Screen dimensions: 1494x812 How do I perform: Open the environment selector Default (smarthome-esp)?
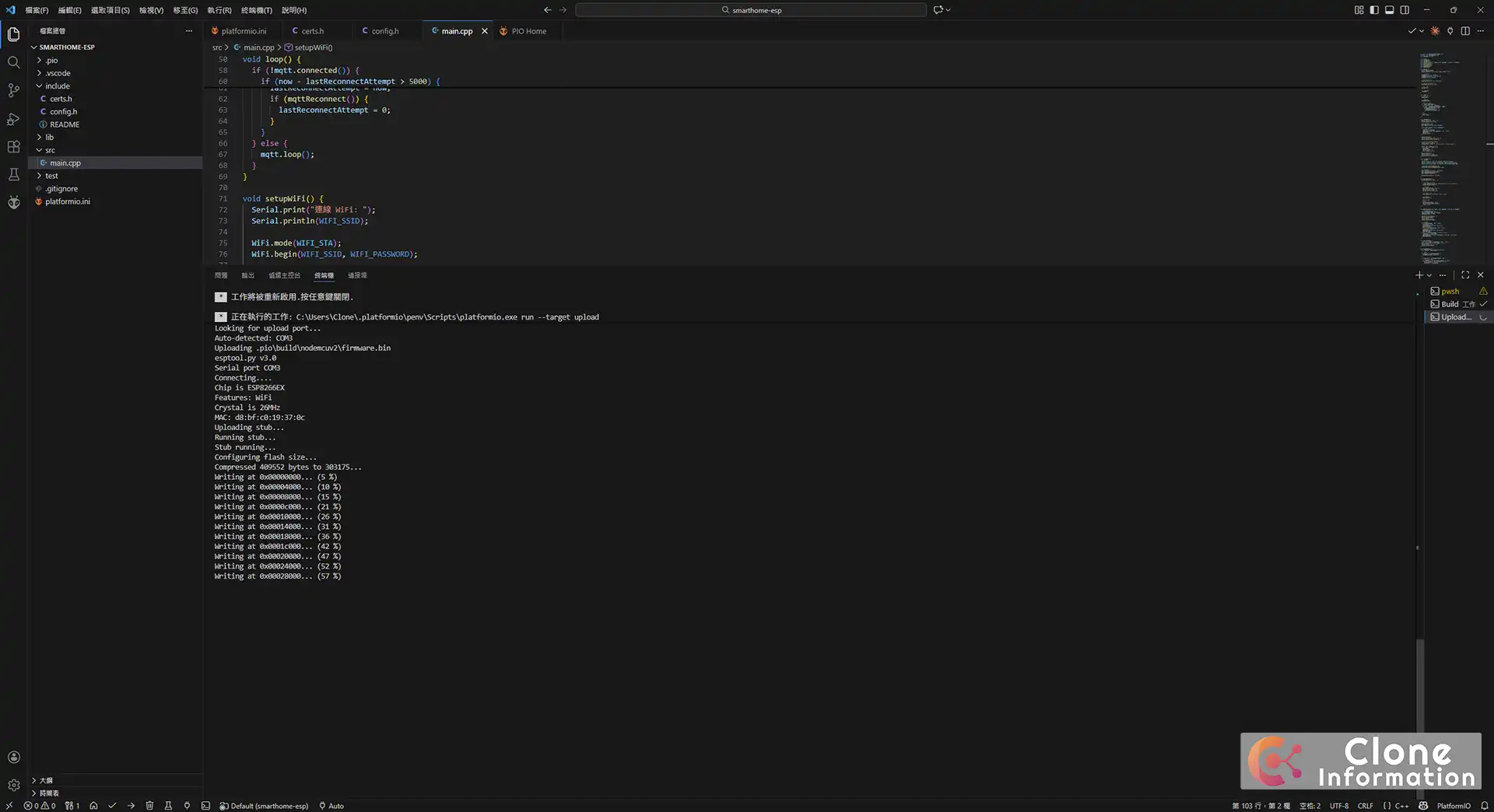[x=264, y=806]
